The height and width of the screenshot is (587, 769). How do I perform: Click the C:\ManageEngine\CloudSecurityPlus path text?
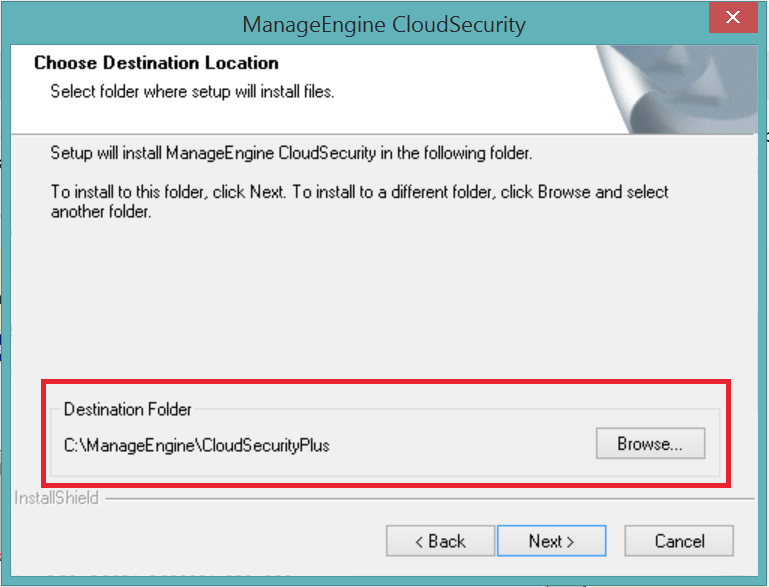pos(197,445)
